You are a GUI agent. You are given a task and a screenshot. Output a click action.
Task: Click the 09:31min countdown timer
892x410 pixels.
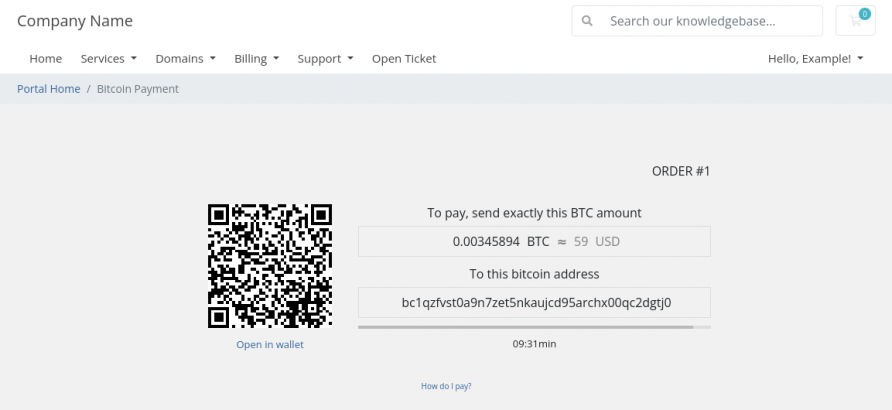[x=534, y=344]
